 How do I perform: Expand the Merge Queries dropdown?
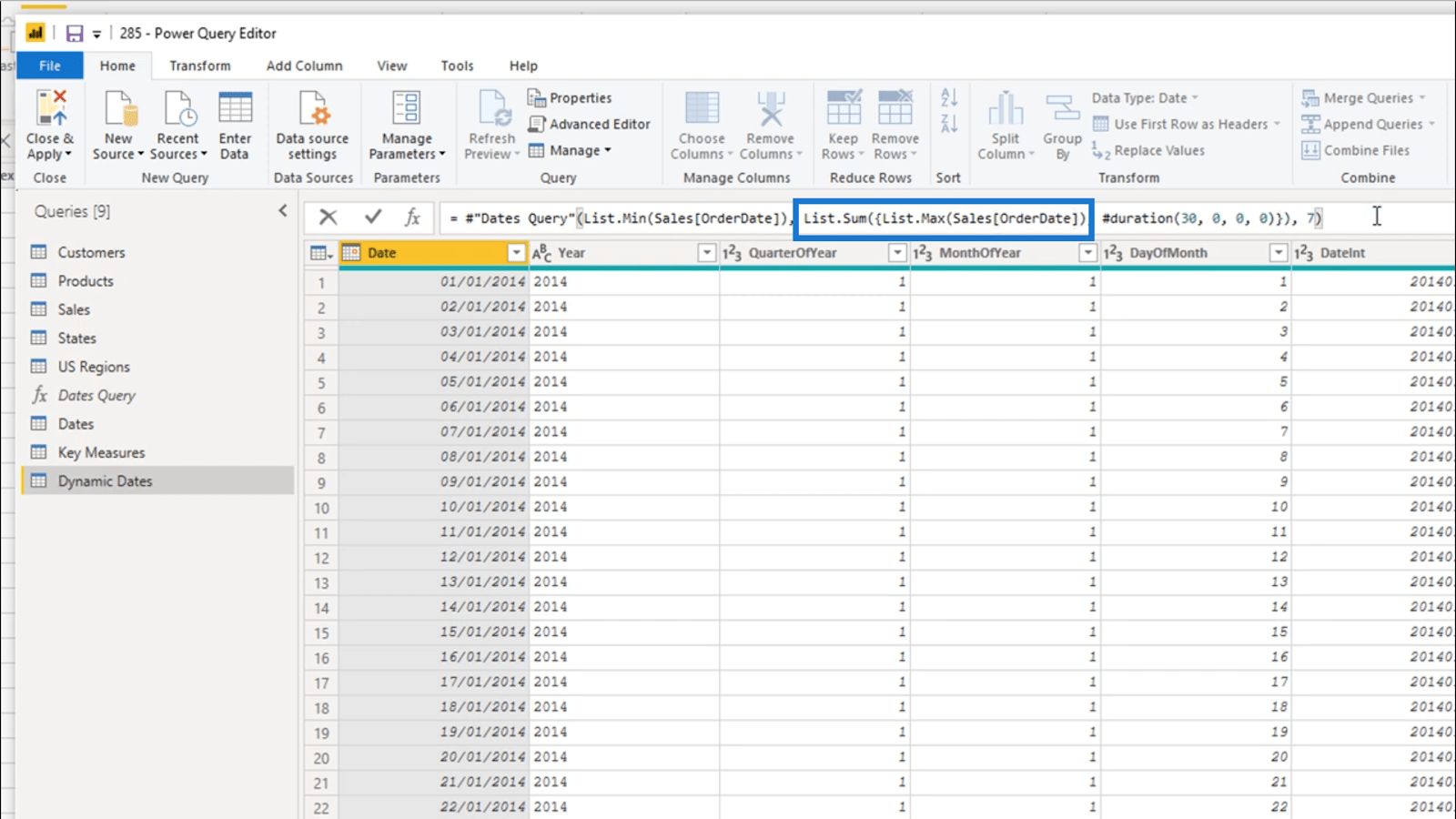click(1421, 97)
